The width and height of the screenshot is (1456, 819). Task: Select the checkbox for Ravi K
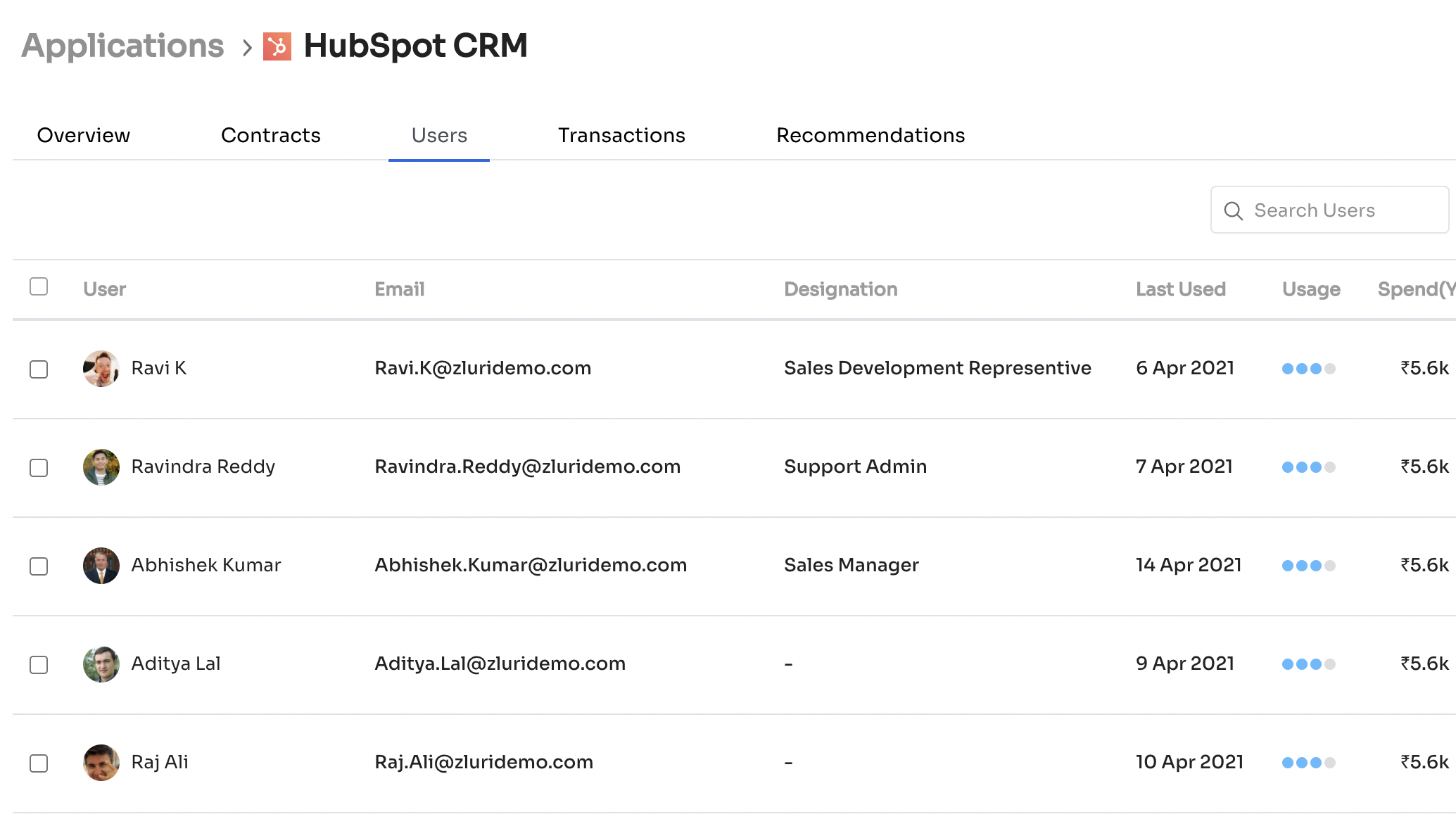point(39,369)
